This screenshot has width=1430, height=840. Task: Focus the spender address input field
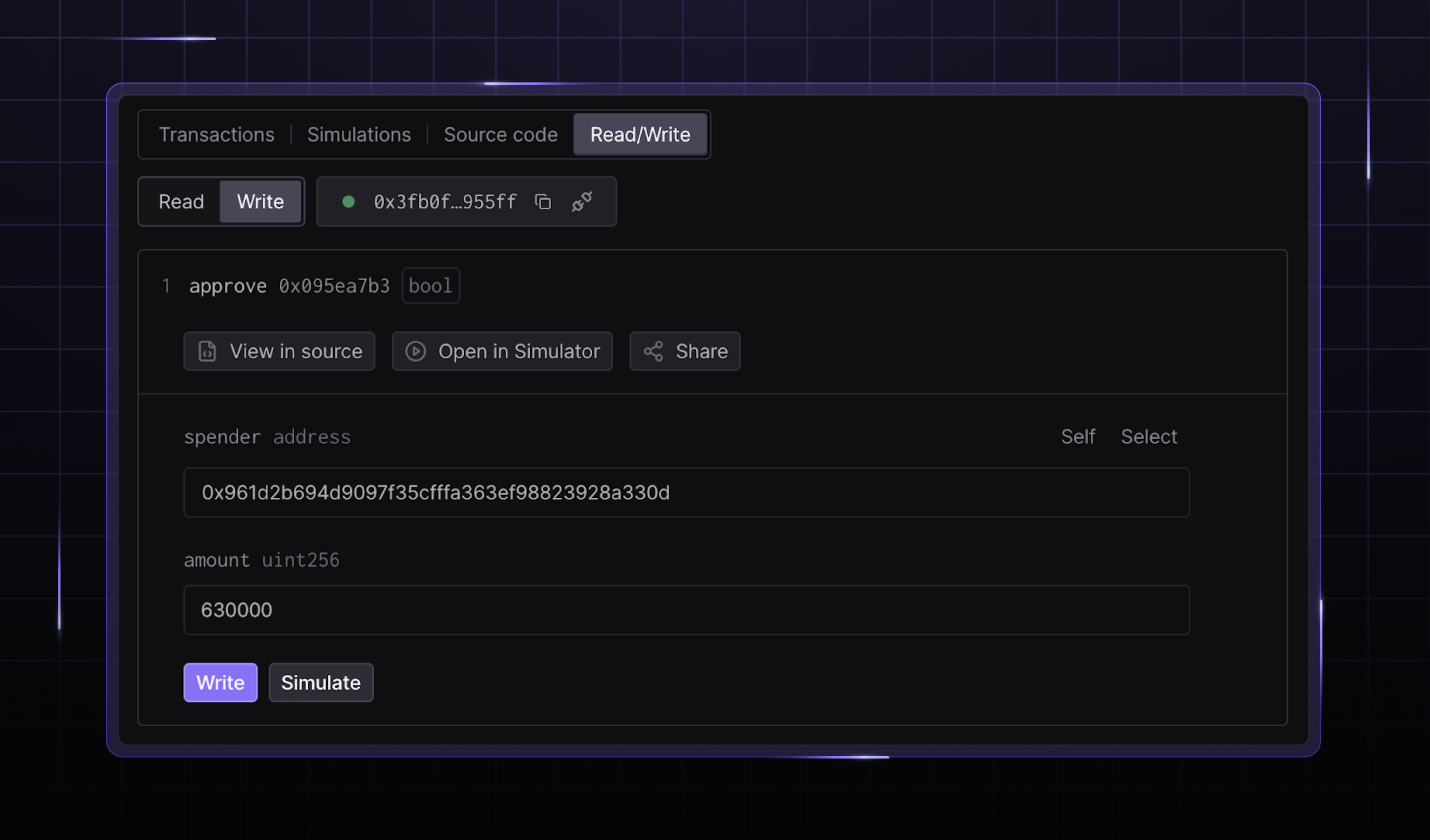(x=686, y=493)
